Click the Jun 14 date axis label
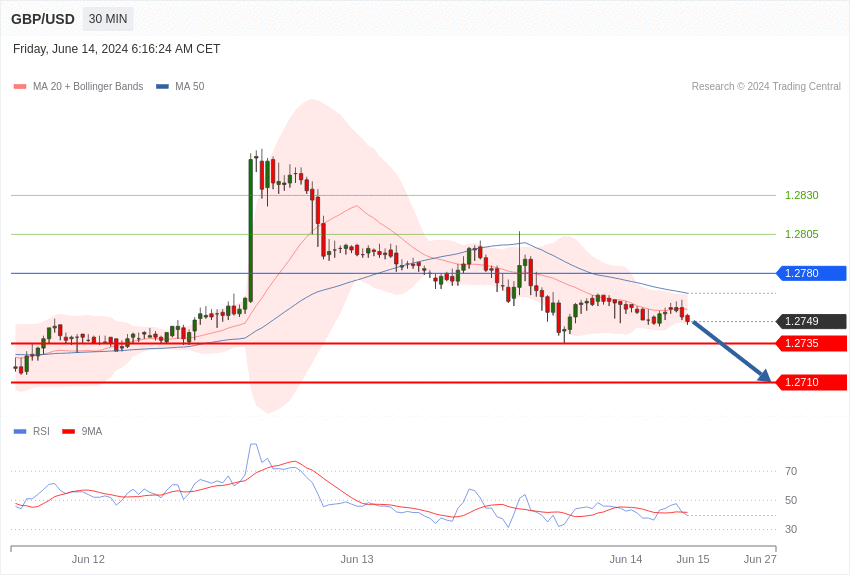Image resolution: width=850 pixels, height=576 pixels. click(626, 559)
